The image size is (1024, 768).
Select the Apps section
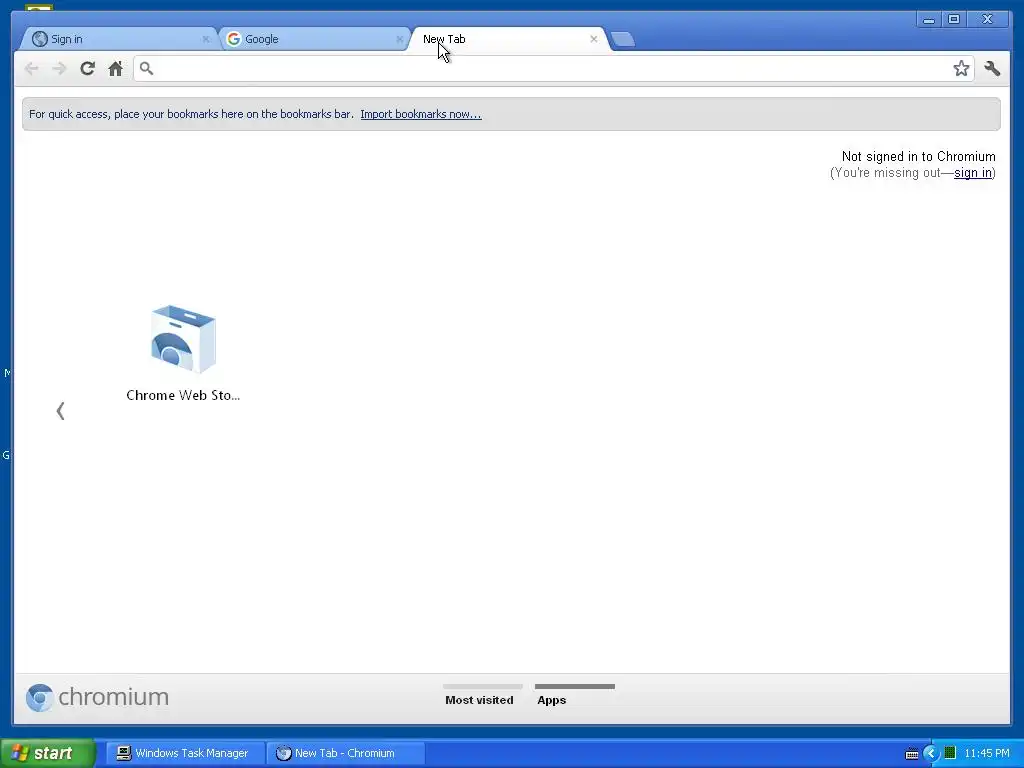[x=575, y=696]
